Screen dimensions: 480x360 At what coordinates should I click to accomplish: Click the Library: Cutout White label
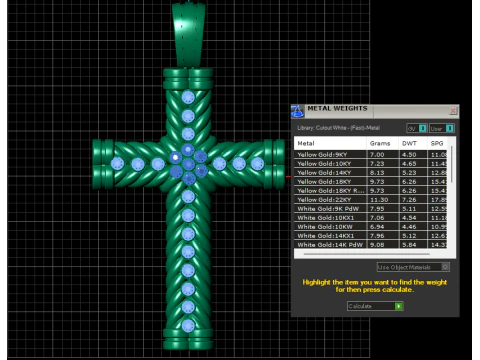tap(338, 128)
